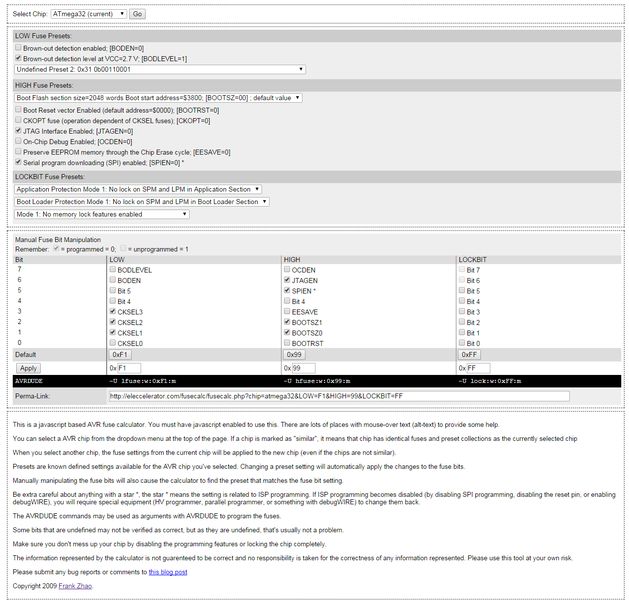Check the LOW BODLEVEL bit 7 checkbox
This screenshot has height=604, width=629.
click(113, 270)
